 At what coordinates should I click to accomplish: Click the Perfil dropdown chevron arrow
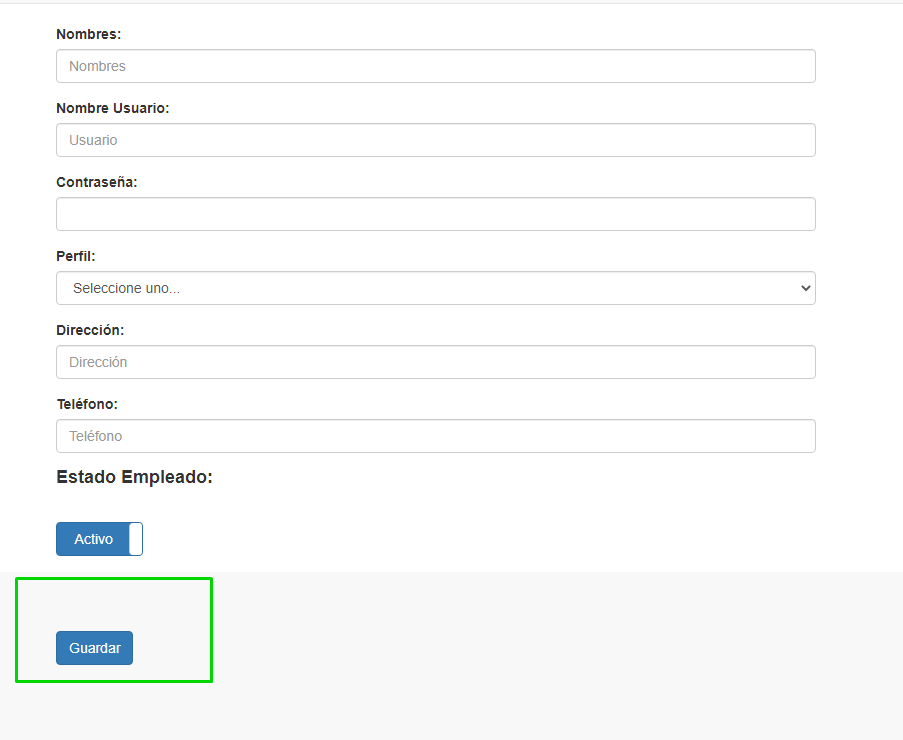(x=806, y=288)
